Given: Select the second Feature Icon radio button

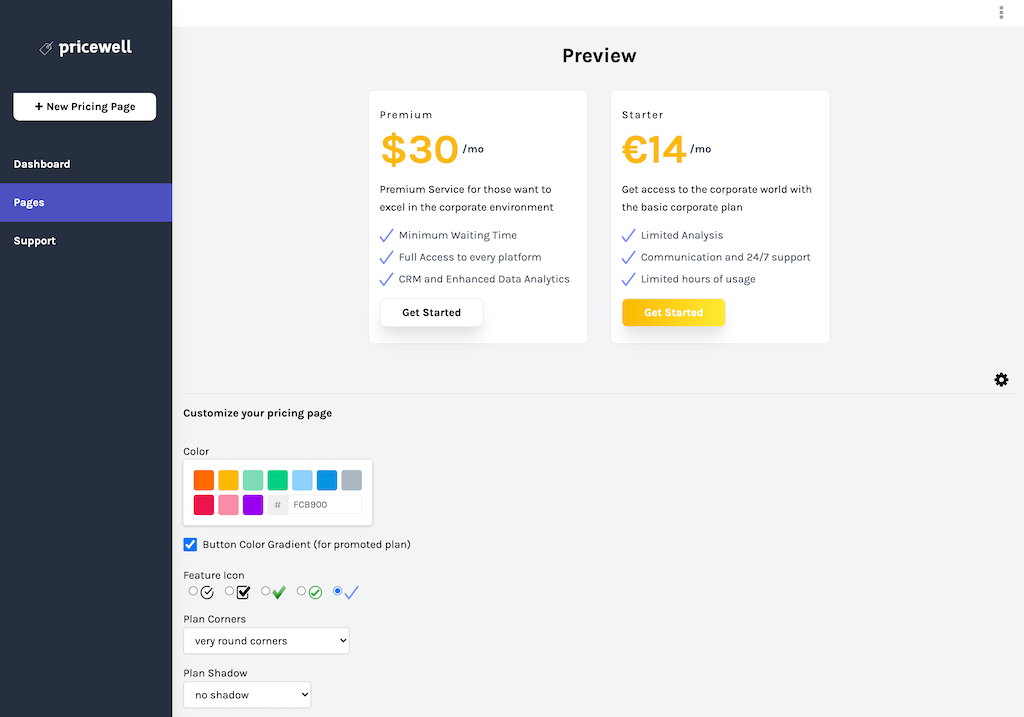Looking at the screenshot, I should click(229, 591).
